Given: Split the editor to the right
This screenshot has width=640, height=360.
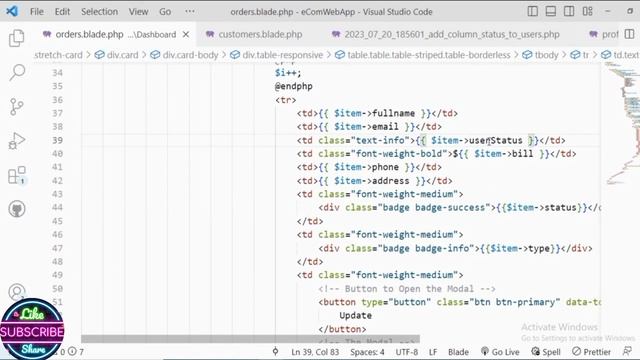Looking at the screenshot, I should [629, 34].
